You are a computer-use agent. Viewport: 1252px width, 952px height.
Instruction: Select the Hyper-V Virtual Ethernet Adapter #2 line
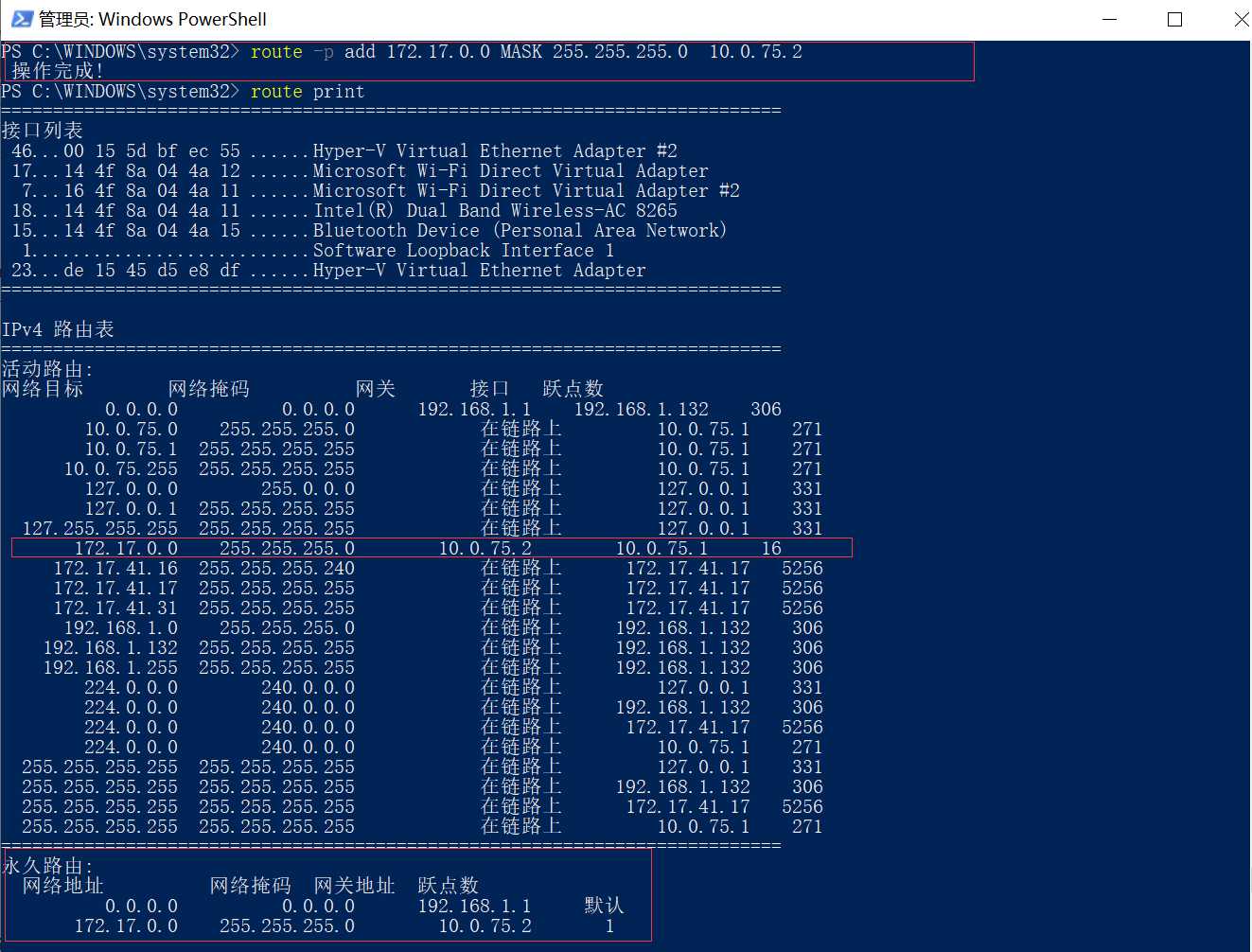(344, 151)
